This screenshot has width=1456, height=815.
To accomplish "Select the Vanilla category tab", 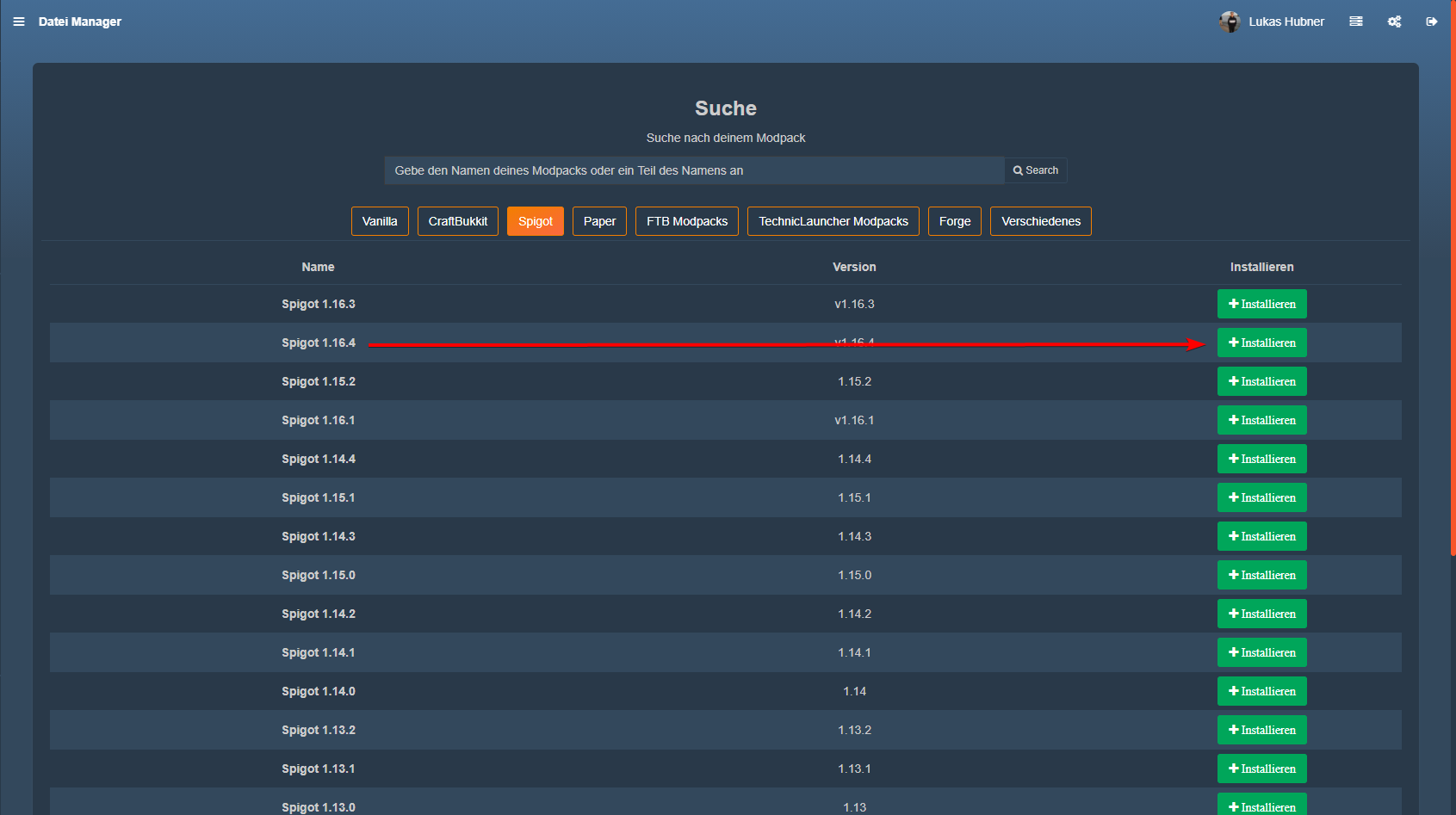I will pos(380,221).
